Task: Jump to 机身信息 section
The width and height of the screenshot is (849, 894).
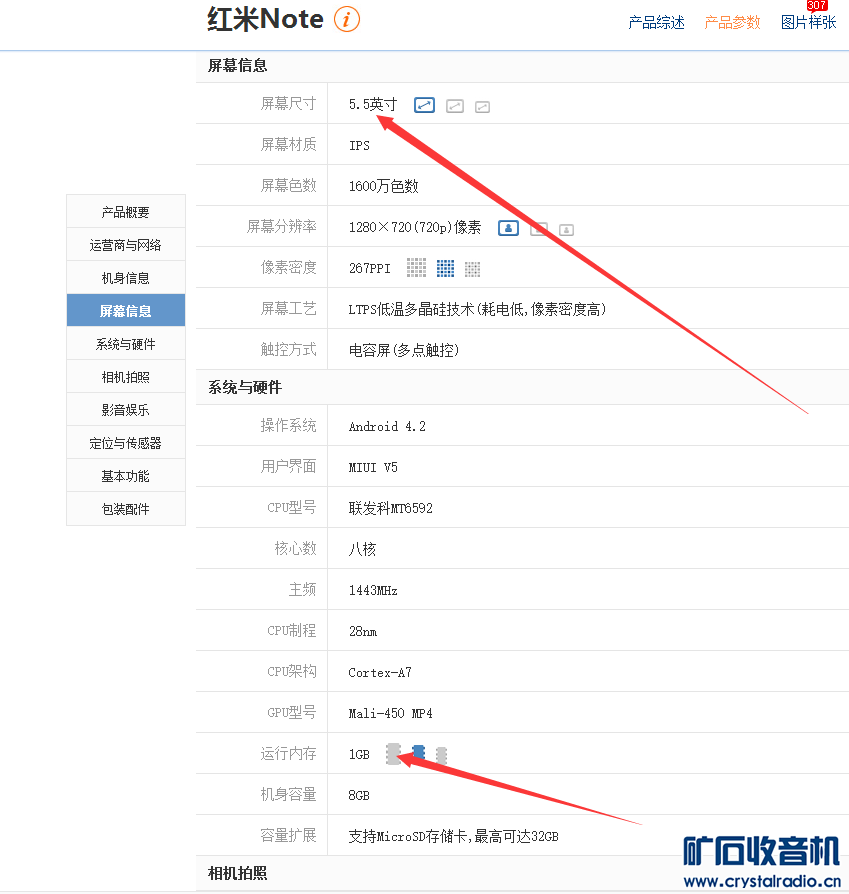Action: [x=125, y=278]
